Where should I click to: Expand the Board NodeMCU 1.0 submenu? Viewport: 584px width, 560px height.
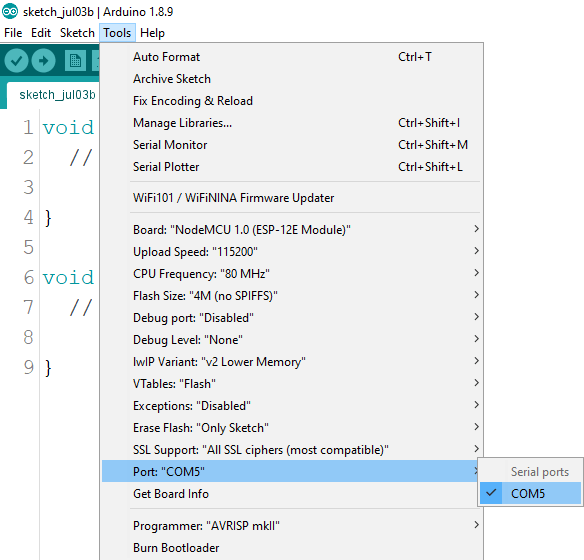click(x=292, y=229)
